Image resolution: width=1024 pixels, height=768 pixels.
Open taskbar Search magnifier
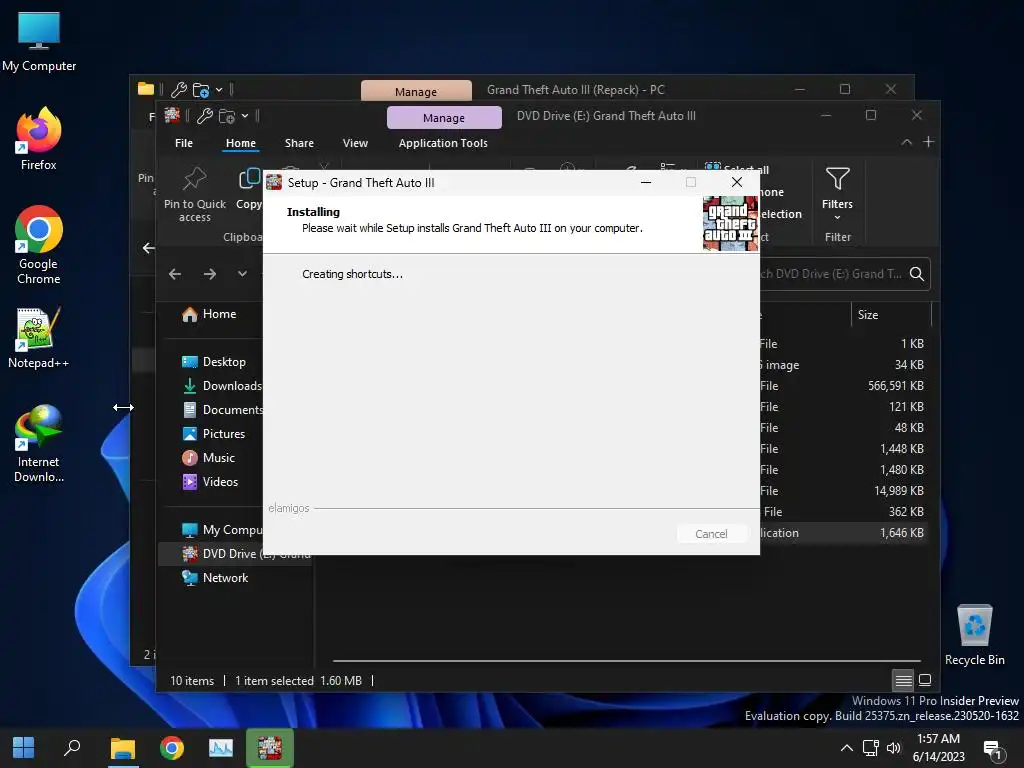tap(72, 748)
